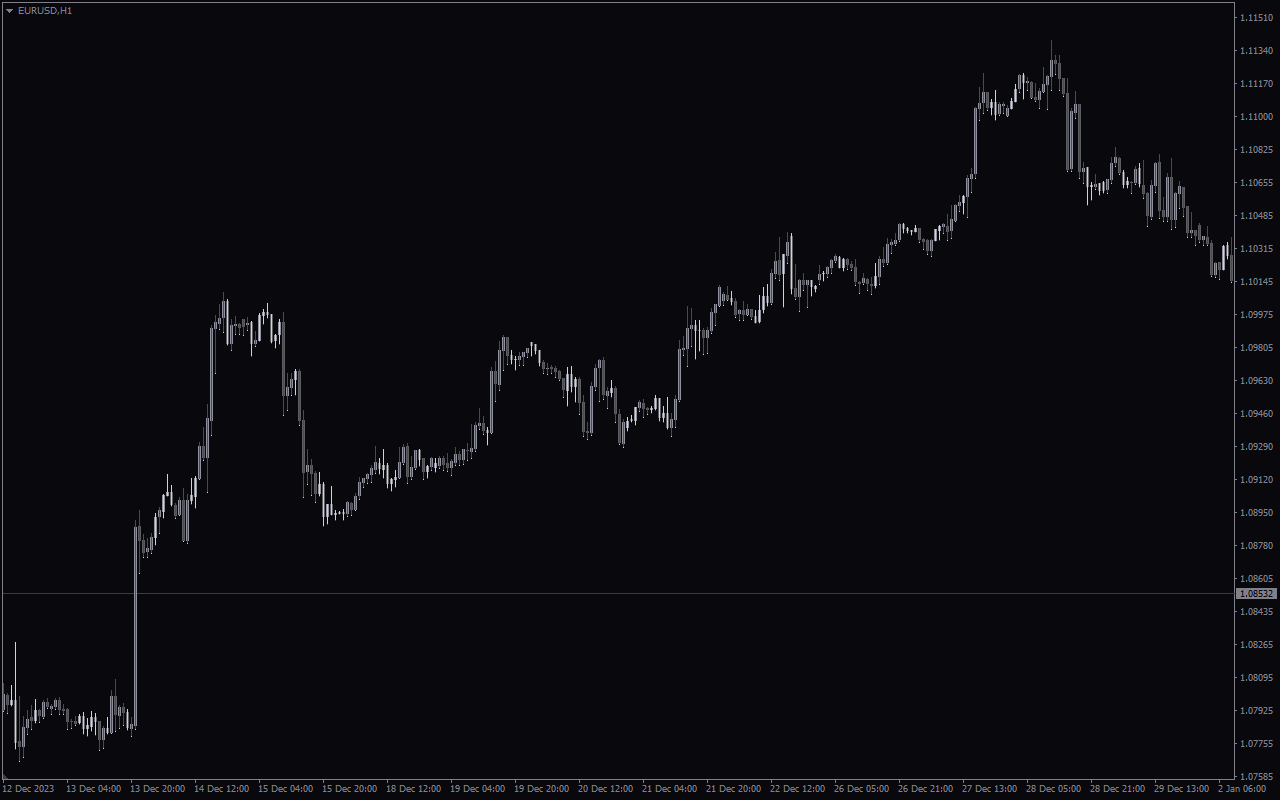
Task: Click the EURUSD,H1 chart title
Action: tap(45, 10)
